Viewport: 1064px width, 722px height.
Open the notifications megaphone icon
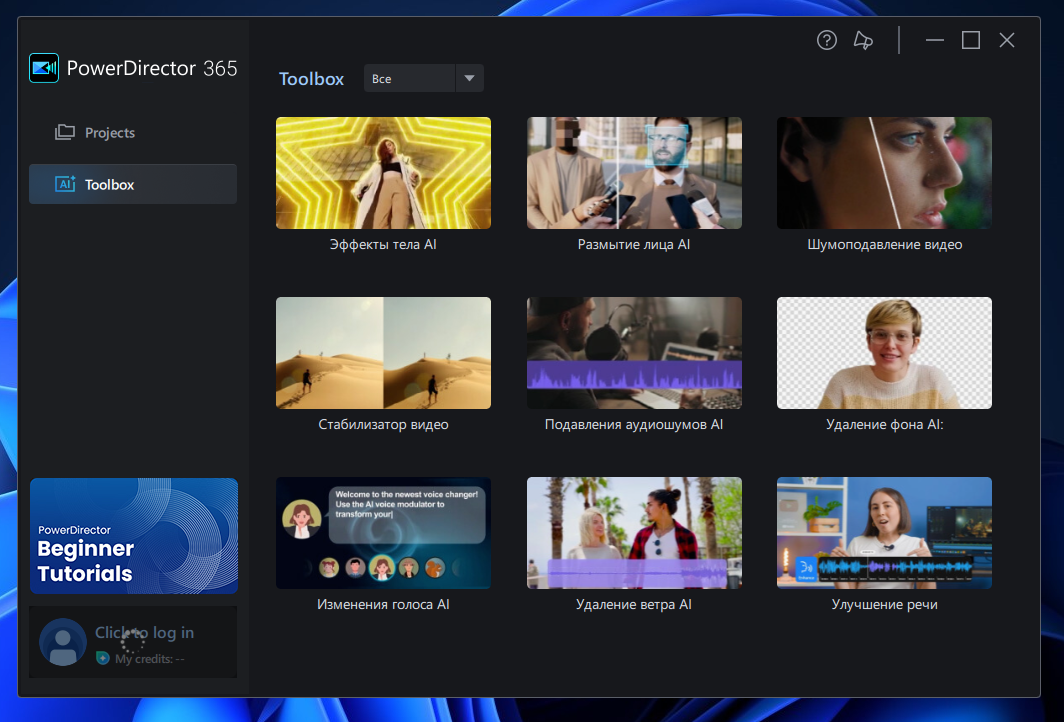(x=863, y=40)
